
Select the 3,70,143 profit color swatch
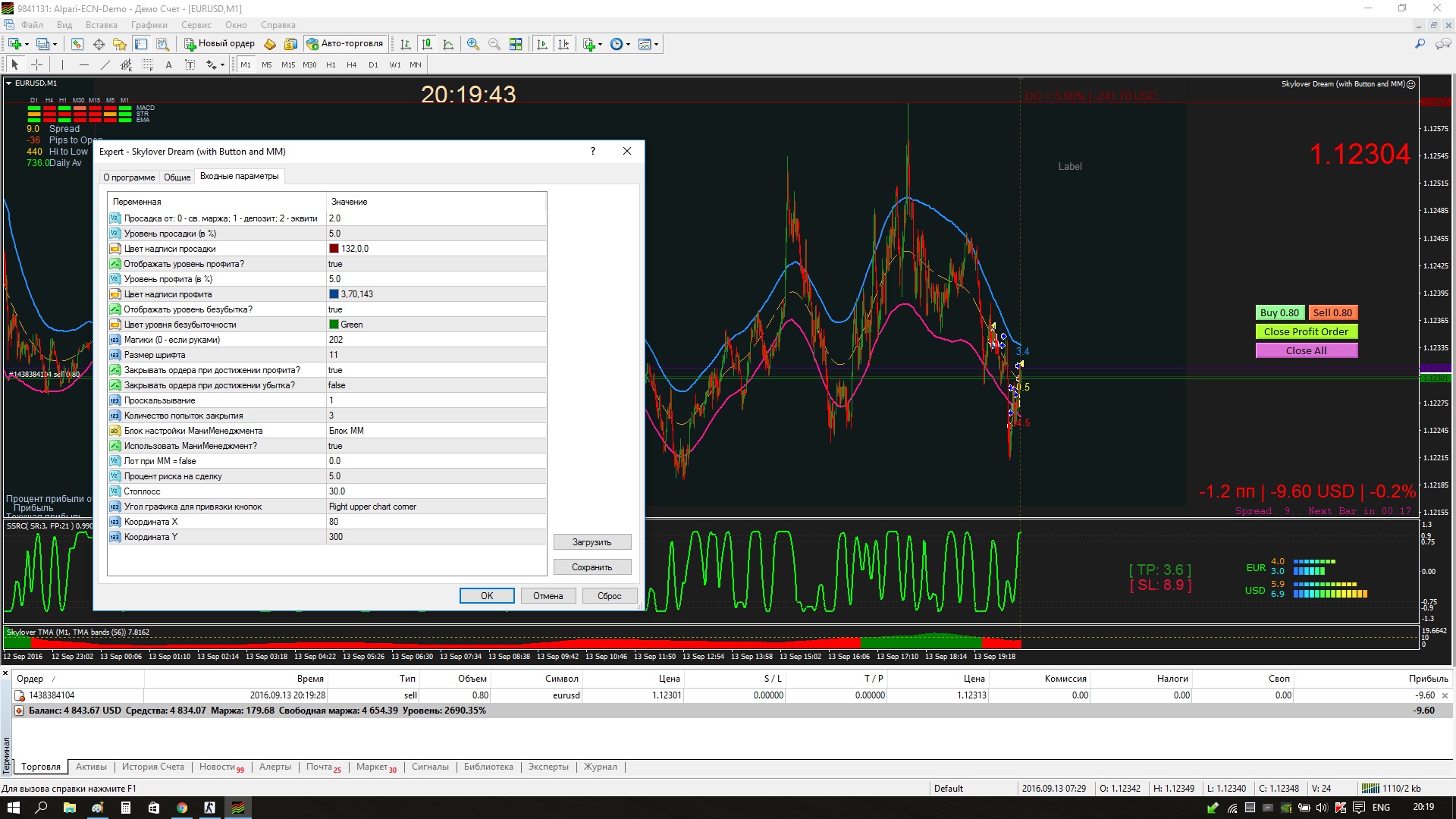(x=334, y=294)
